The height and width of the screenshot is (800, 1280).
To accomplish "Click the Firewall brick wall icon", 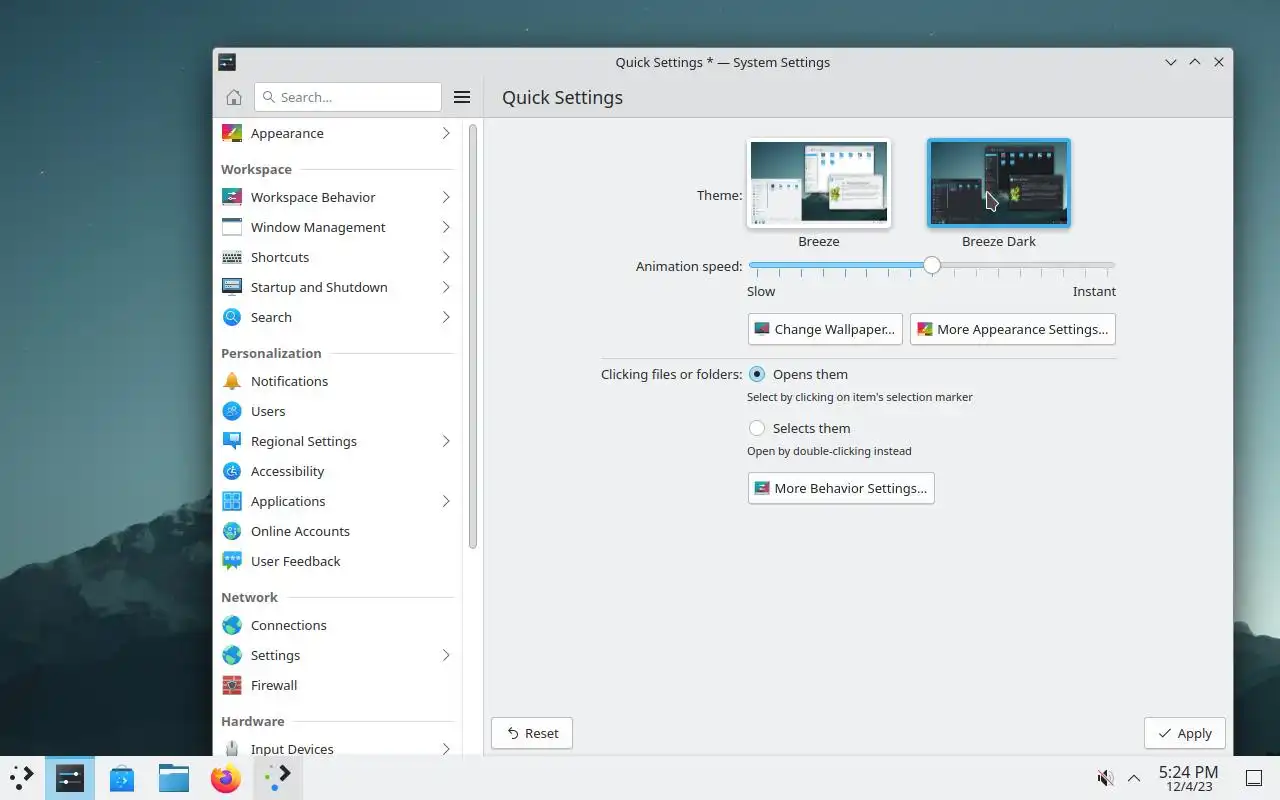I will point(232,685).
